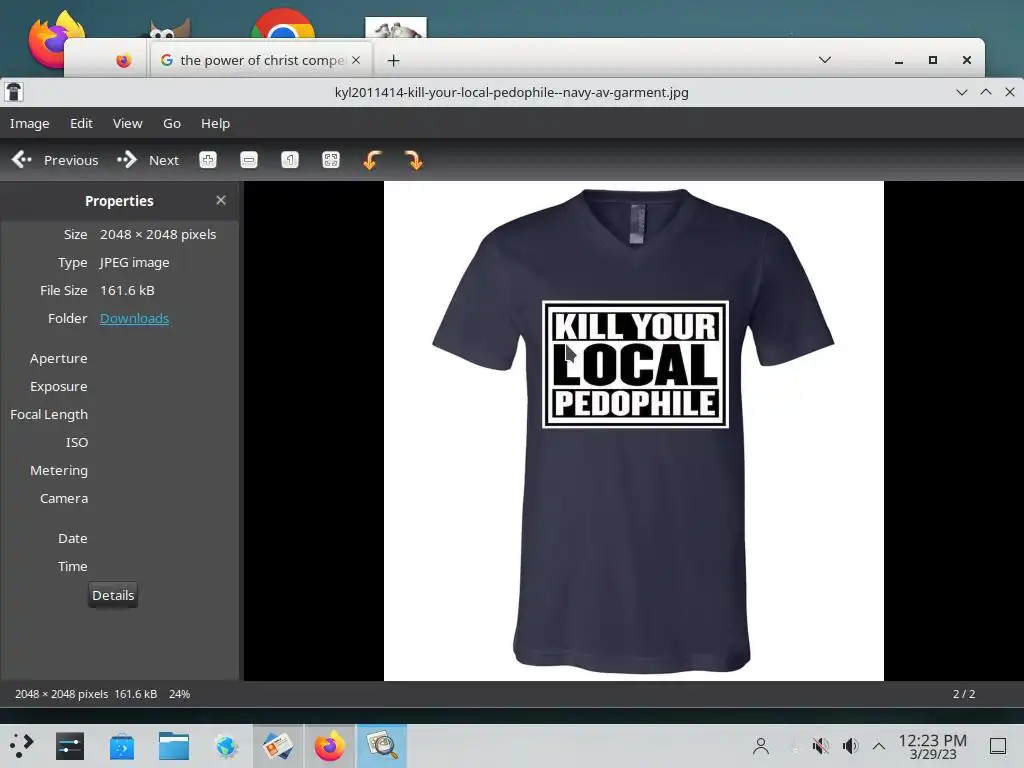Viewport: 1024px width, 768px height.
Task: Open the Edit menu
Action: [x=82, y=123]
